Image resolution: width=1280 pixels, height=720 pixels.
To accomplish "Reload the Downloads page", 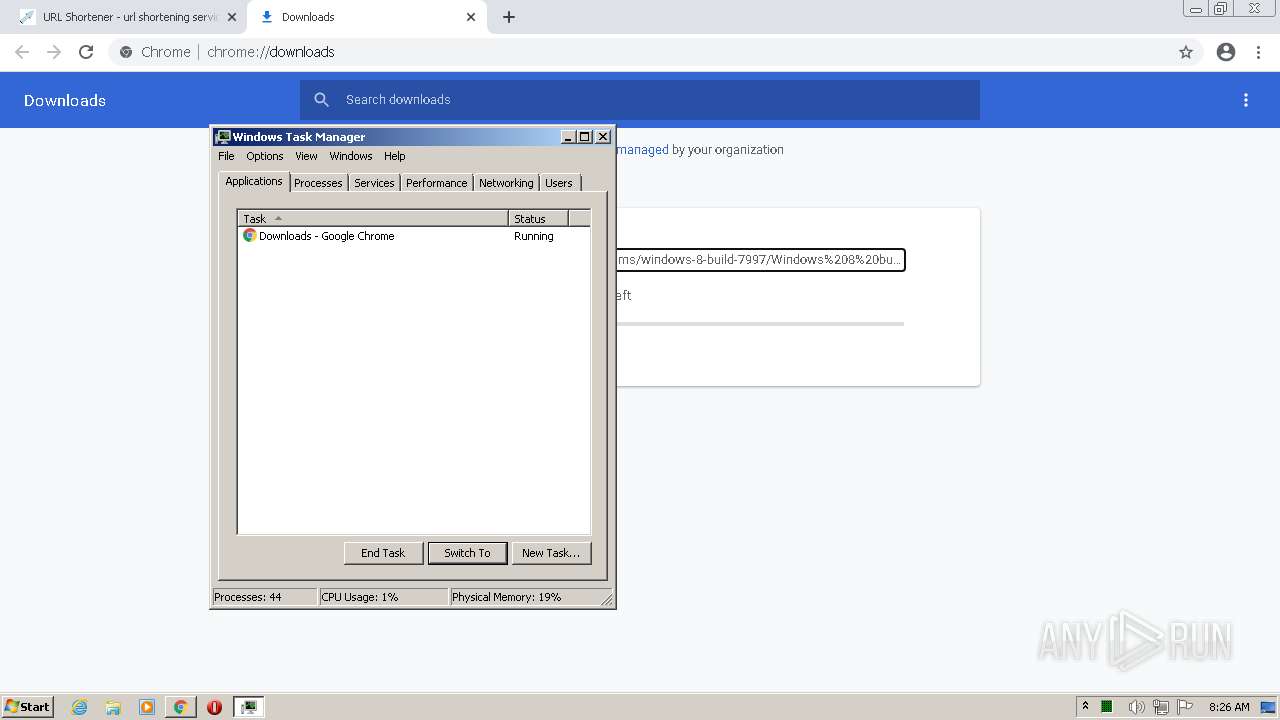I will tap(86, 52).
